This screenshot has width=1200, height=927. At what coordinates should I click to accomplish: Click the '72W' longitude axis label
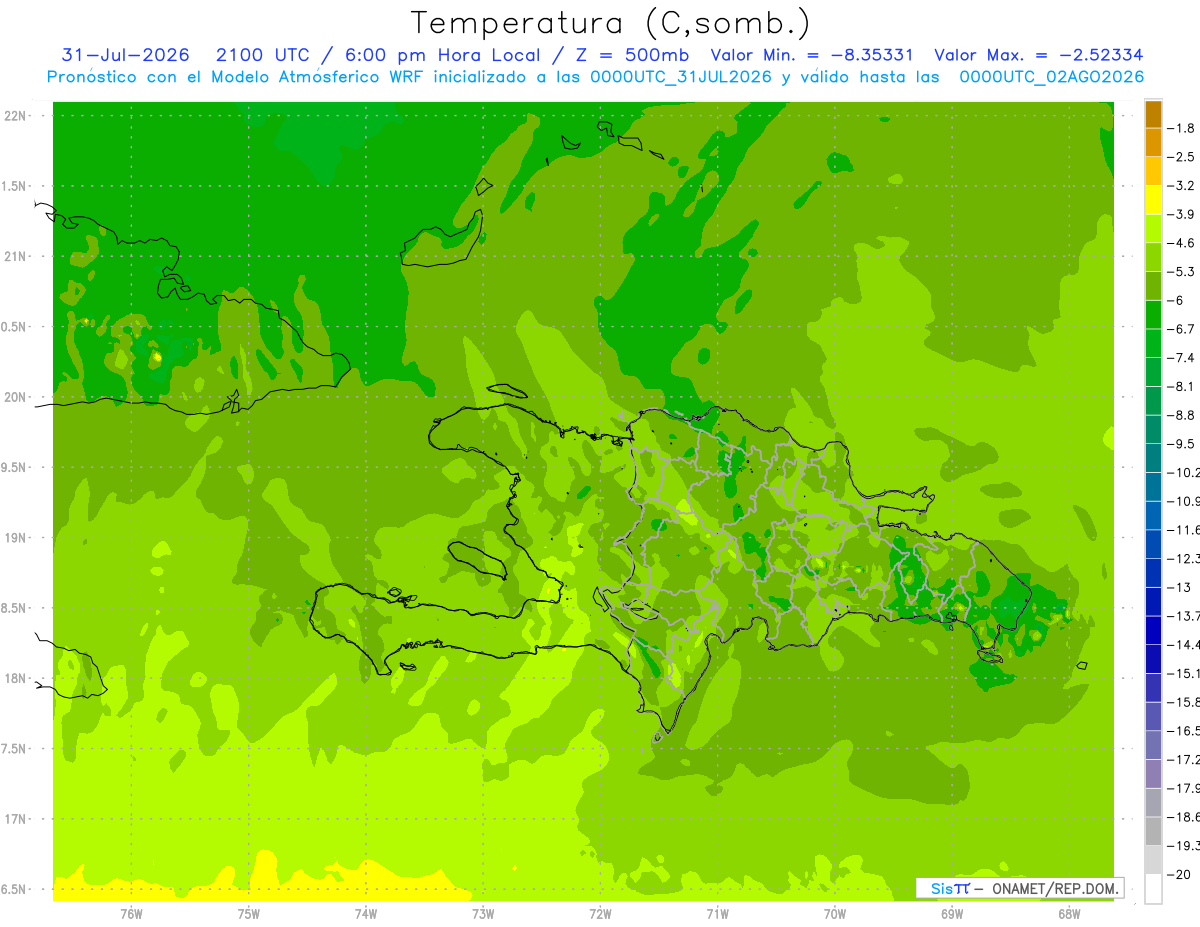(x=600, y=913)
